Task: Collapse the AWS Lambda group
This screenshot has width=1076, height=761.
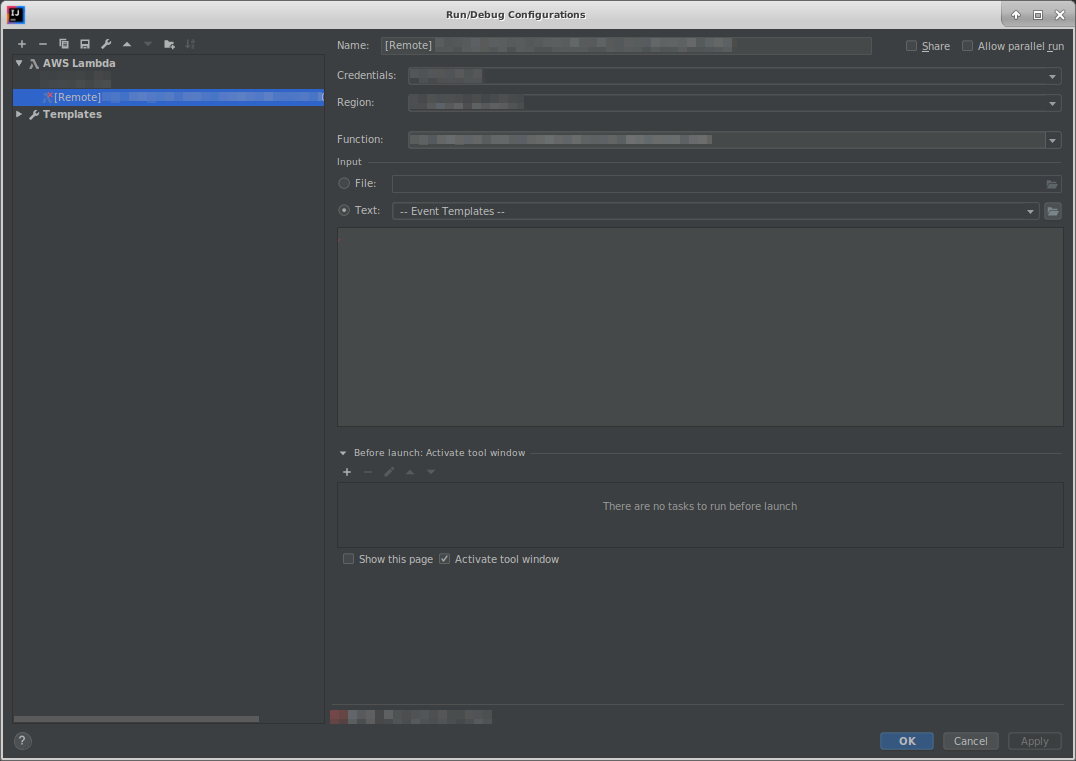Action: click(17, 62)
